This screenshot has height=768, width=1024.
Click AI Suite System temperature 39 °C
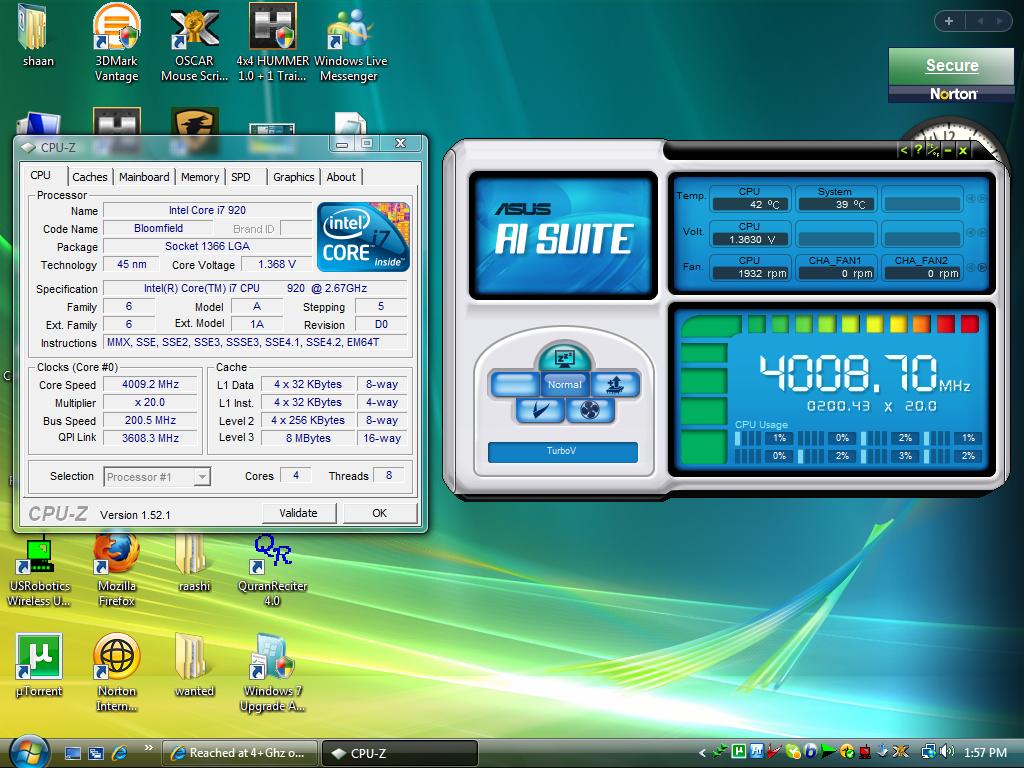pos(836,204)
